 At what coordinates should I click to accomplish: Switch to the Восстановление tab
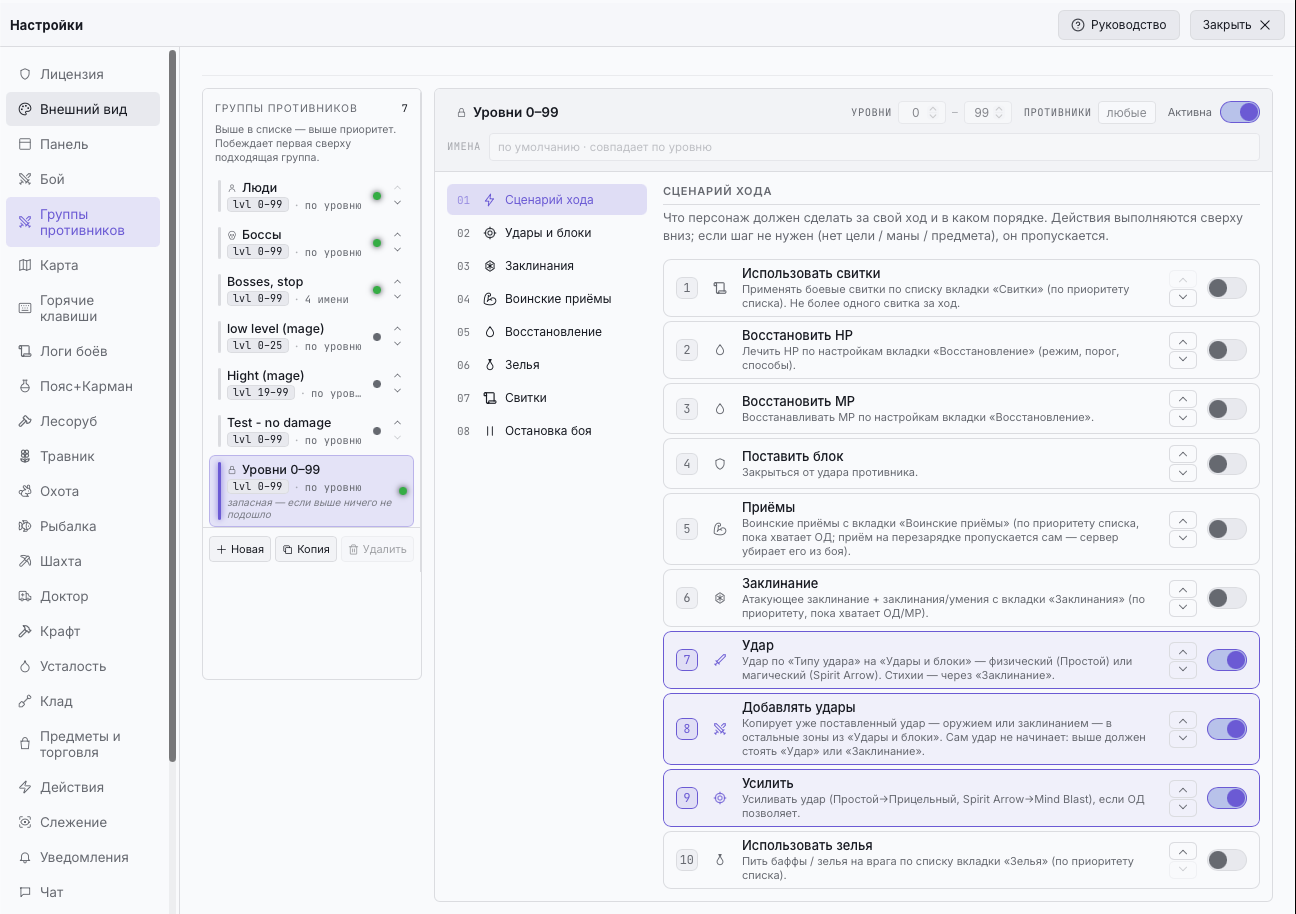(x=547, y=332)
